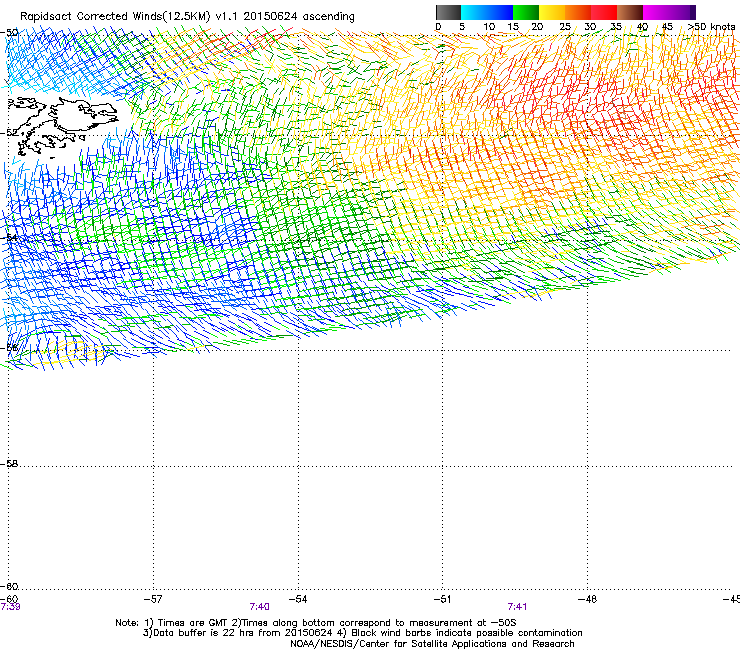Click the legend tick label "40"
The height and width of the screenshot is (650, 740).
pyautogui.click(x=642, y=27)
